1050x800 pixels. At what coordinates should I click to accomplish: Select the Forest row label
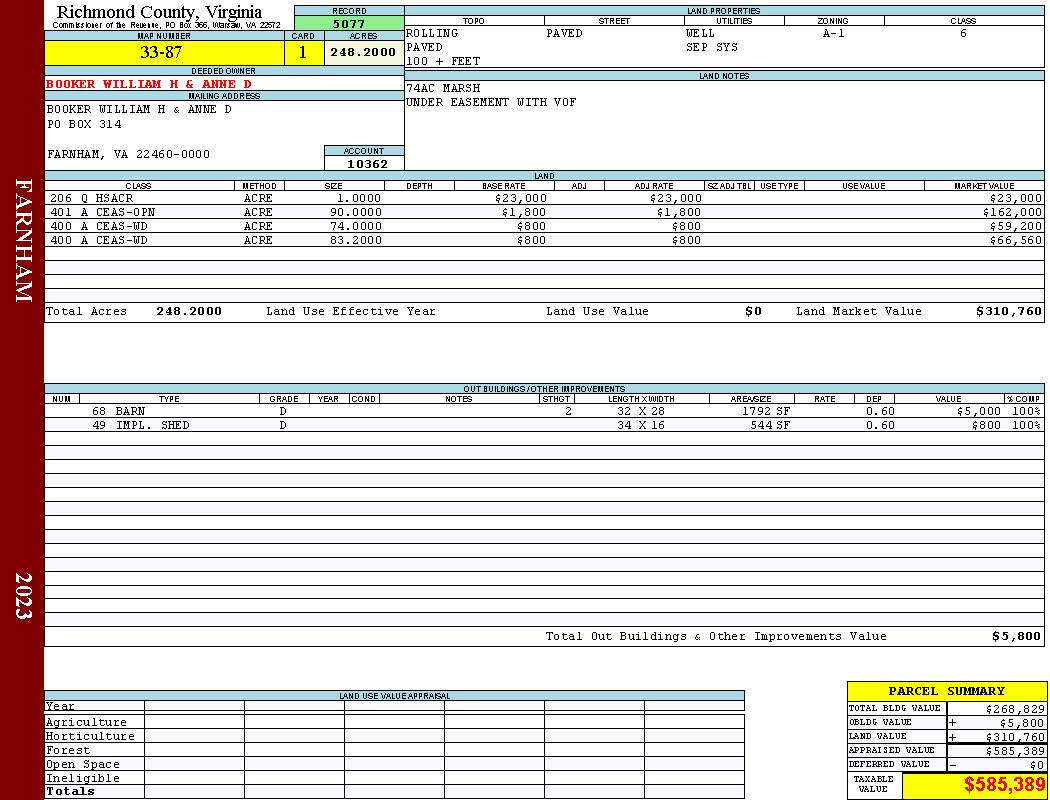point(68,750)
